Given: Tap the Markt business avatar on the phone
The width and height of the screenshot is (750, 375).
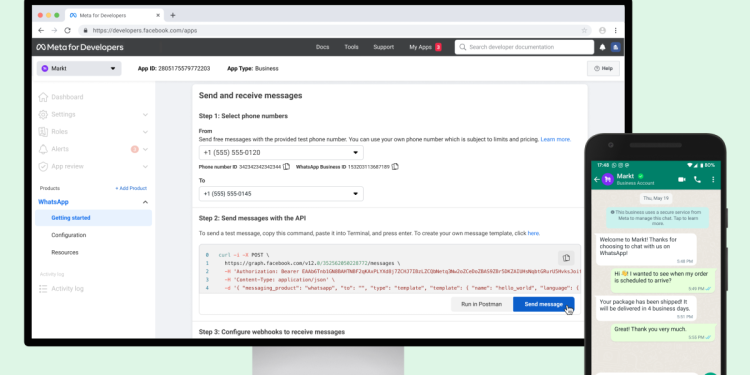Looking at the screenshot, I should tap(608, 179).
